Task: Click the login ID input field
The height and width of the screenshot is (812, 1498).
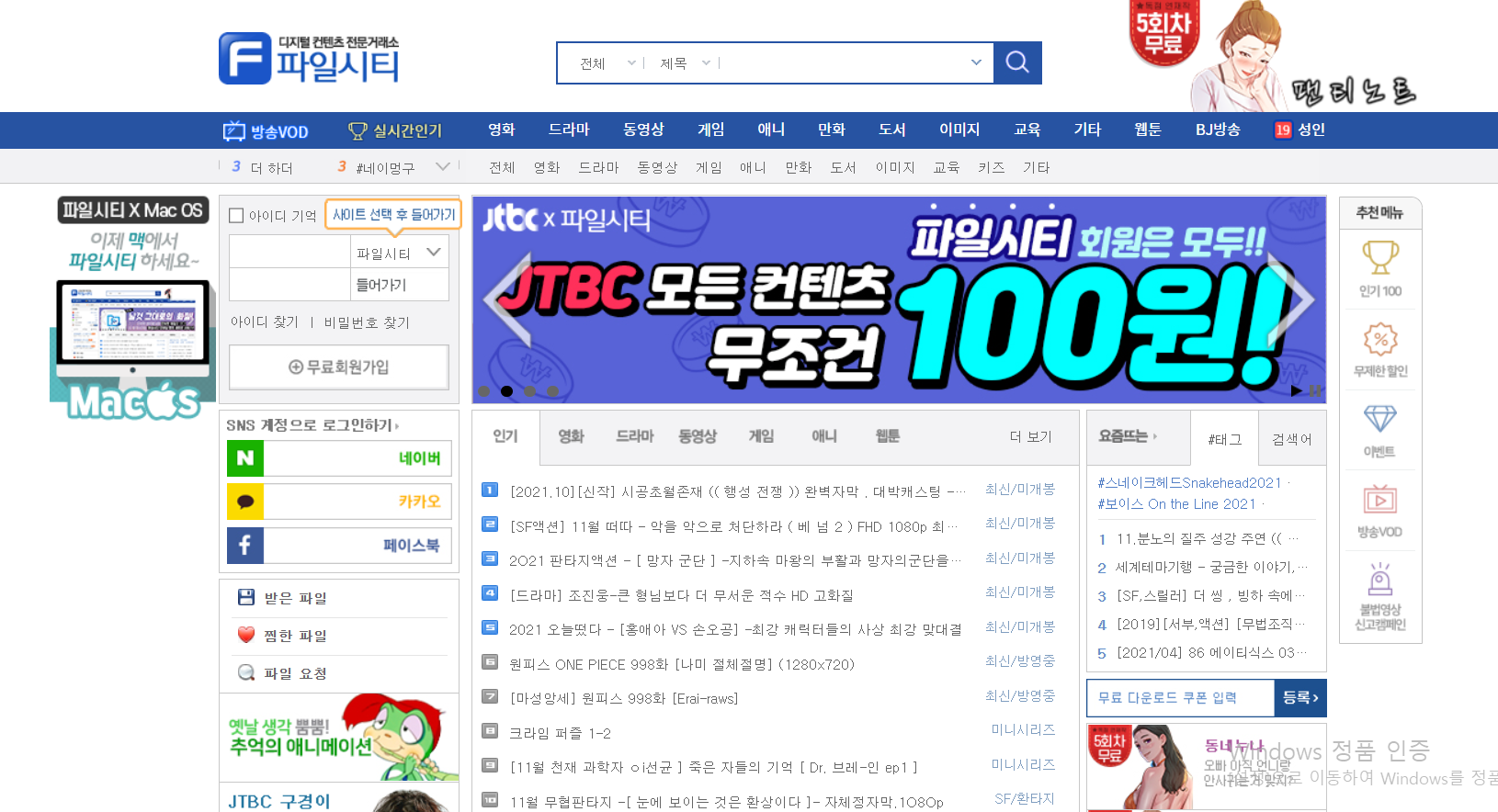Action: 289,253
